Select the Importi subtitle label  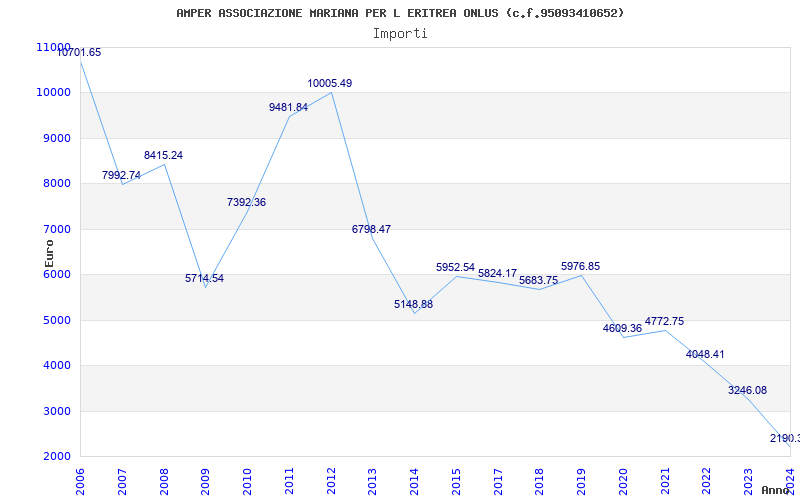400,33
